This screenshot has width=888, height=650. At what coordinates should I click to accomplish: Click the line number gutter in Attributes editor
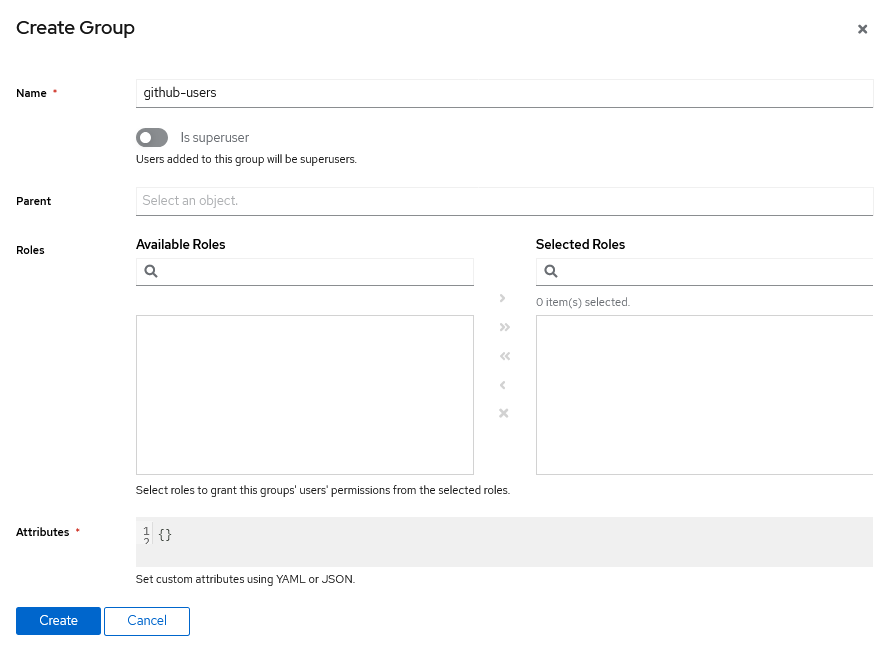(x=146, y=535)
